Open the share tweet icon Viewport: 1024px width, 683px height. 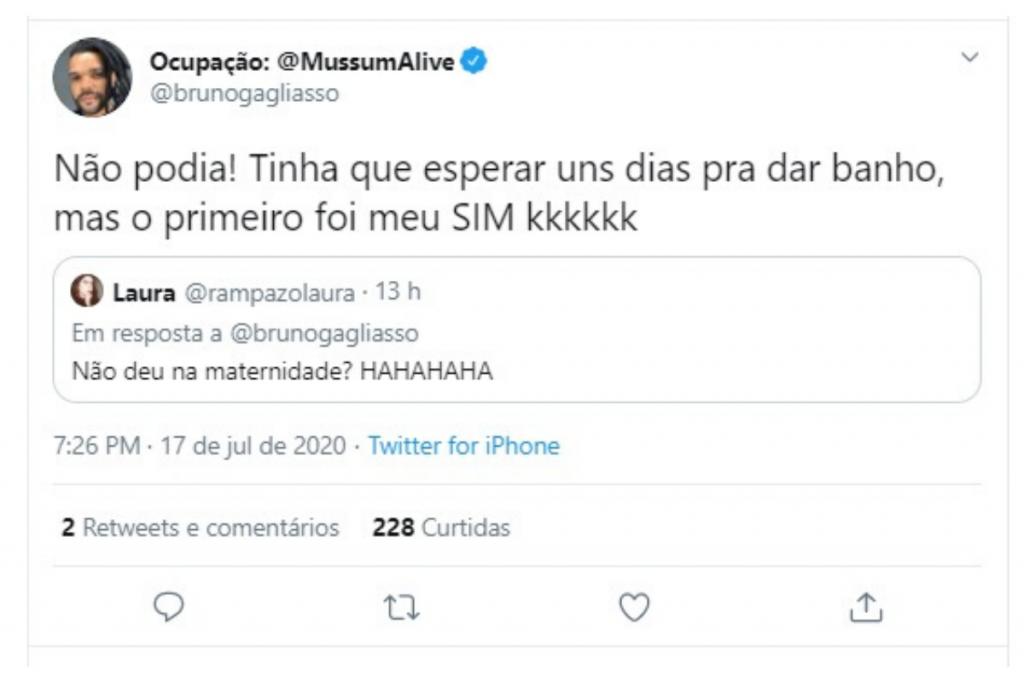865,607
